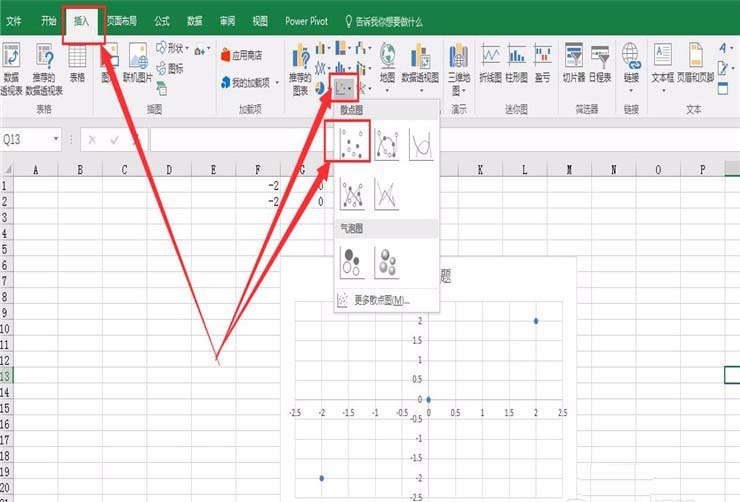Insert a Slicer (切片器)
Viewport: 740px width, 502px height.
point(574,63)
